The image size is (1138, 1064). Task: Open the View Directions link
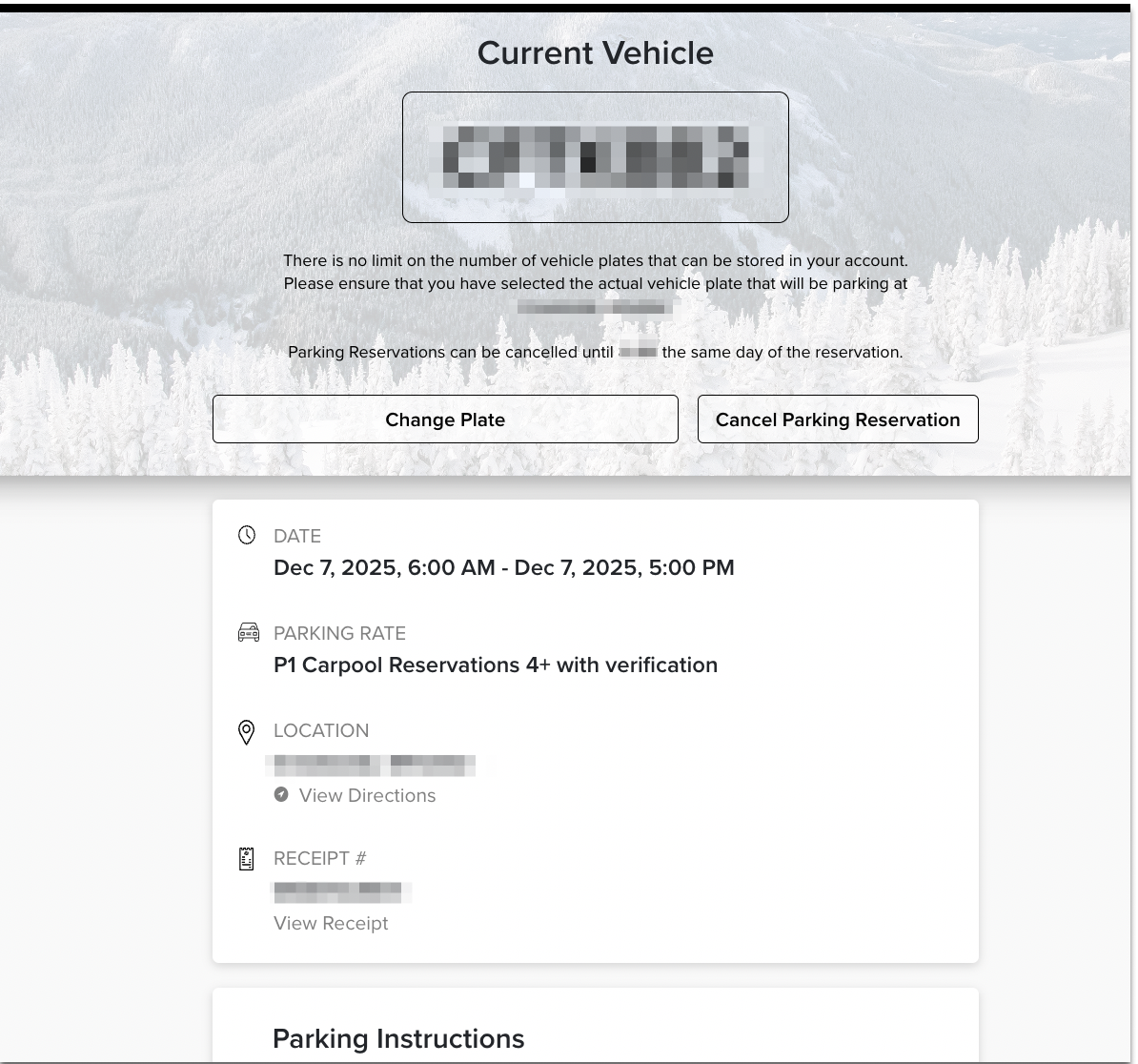pyautogui.click(x=367, y=795)
